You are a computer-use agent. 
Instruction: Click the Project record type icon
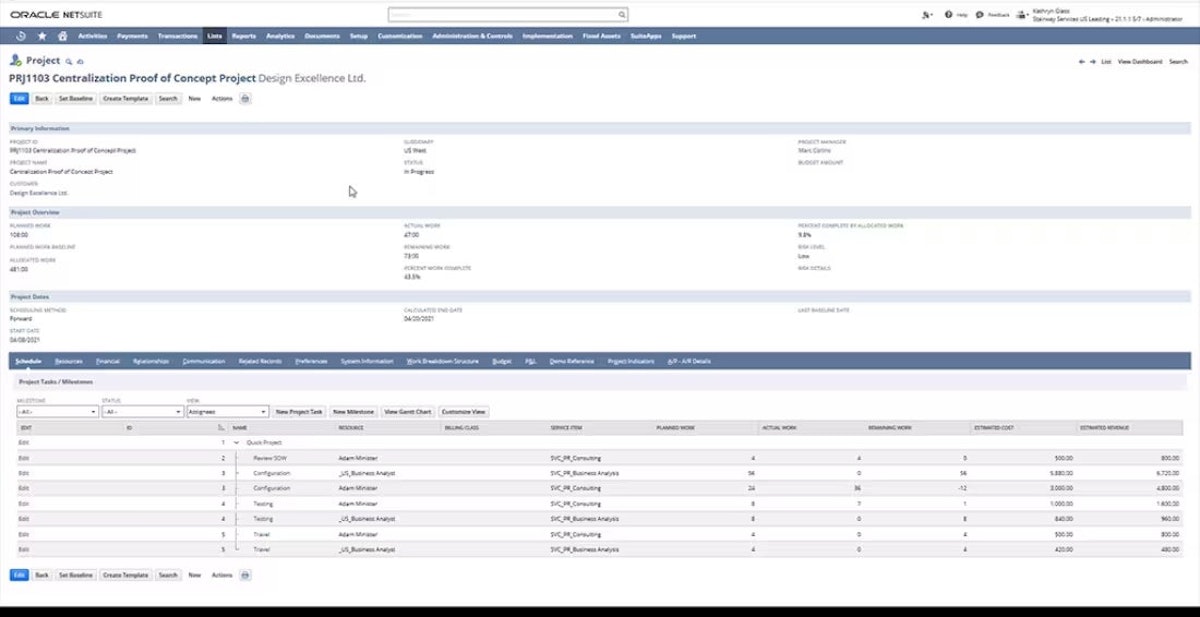[17, 60]
